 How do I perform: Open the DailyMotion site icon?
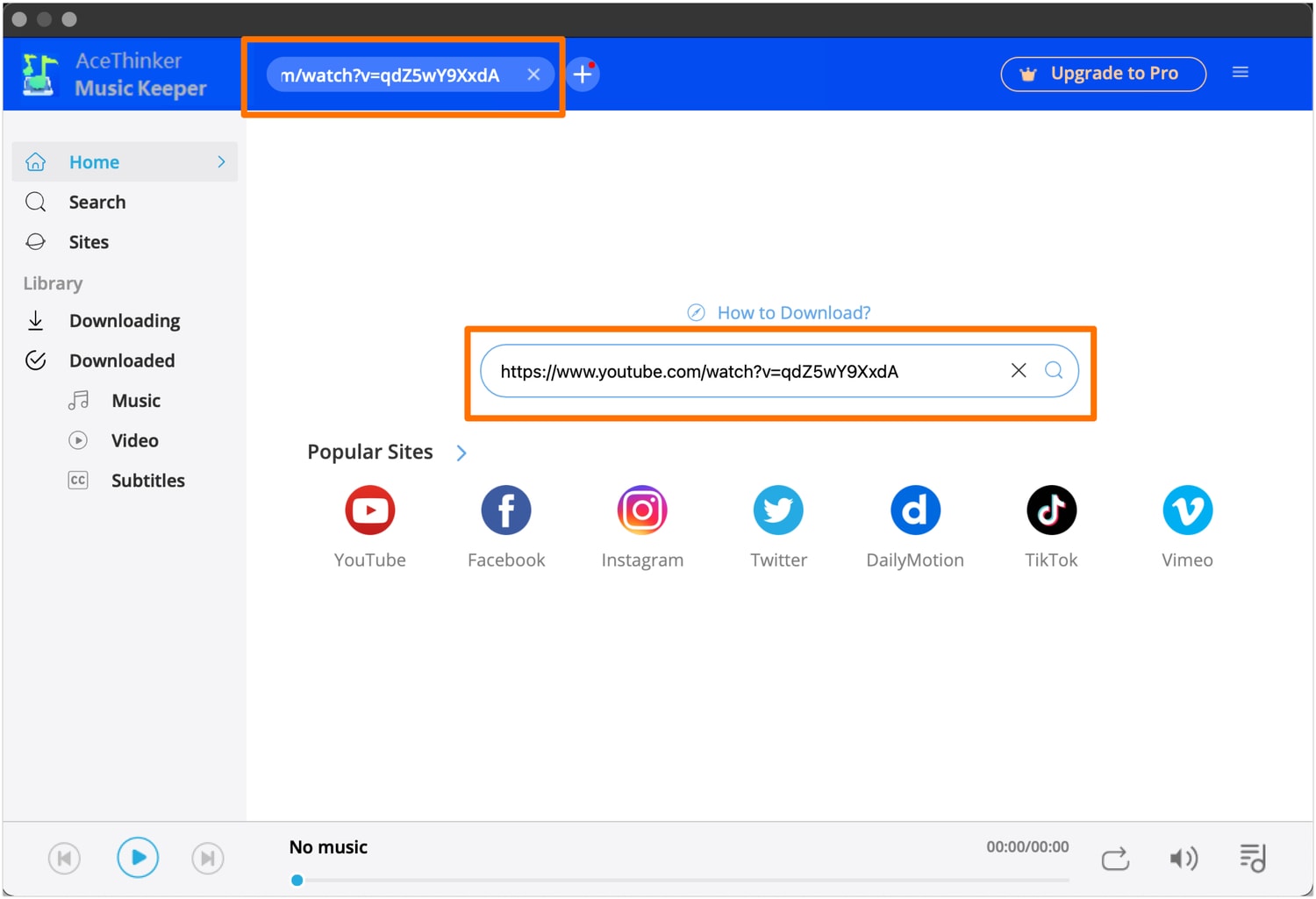[x=914, y=510]
